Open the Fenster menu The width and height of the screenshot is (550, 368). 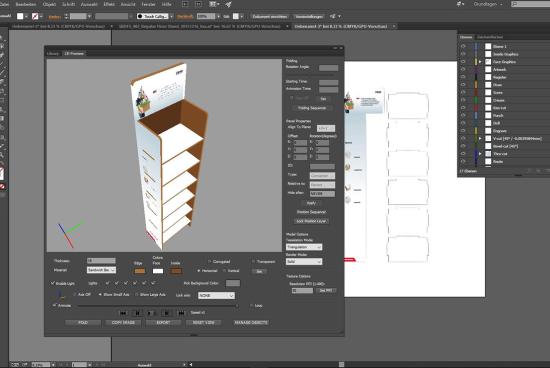tap(149, 4)
